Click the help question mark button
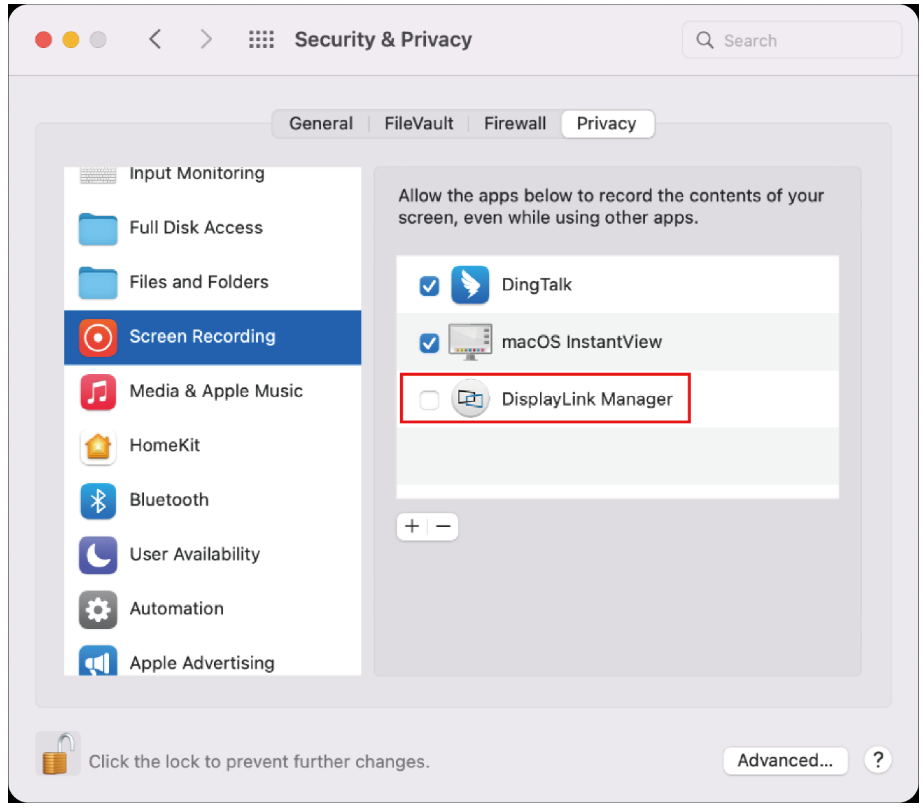The image size is (923, 810). 877,760
